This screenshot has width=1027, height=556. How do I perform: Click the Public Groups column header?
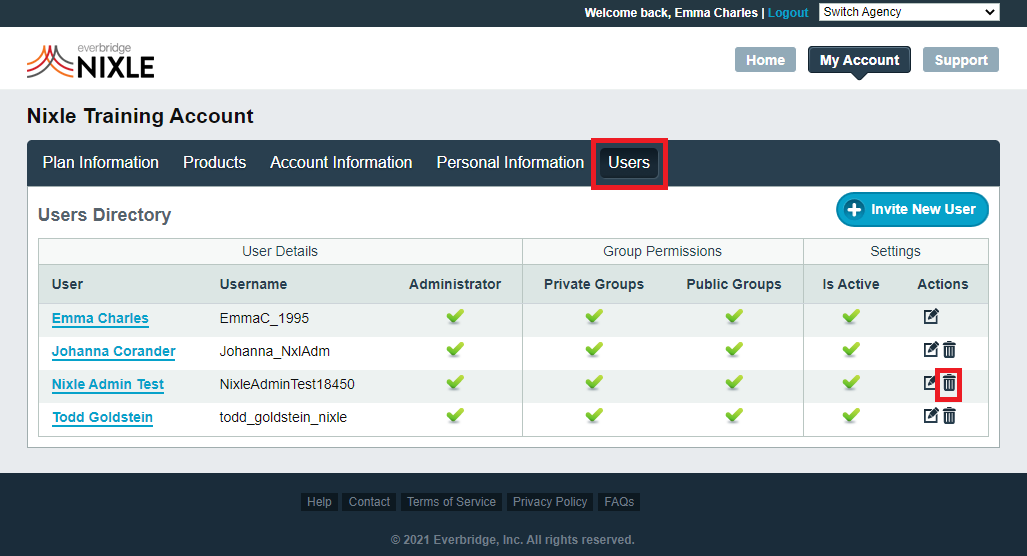(734, 284)
